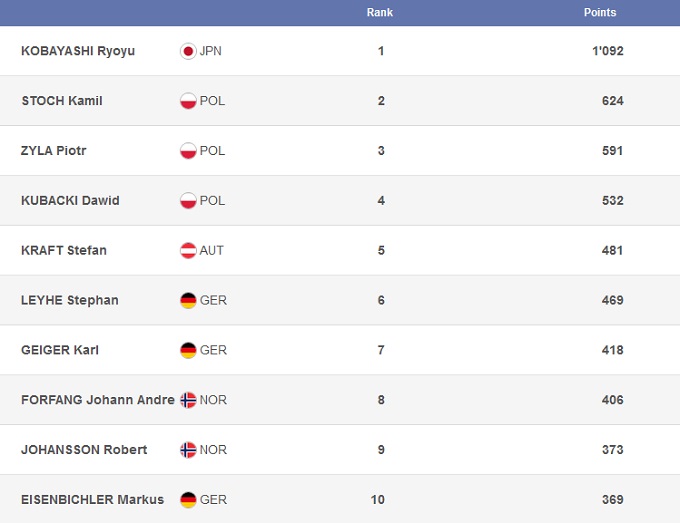Viewport: 680px width, 523px height.
Task: Sort by the Rank column header
Action: click(x=380, y=13)
